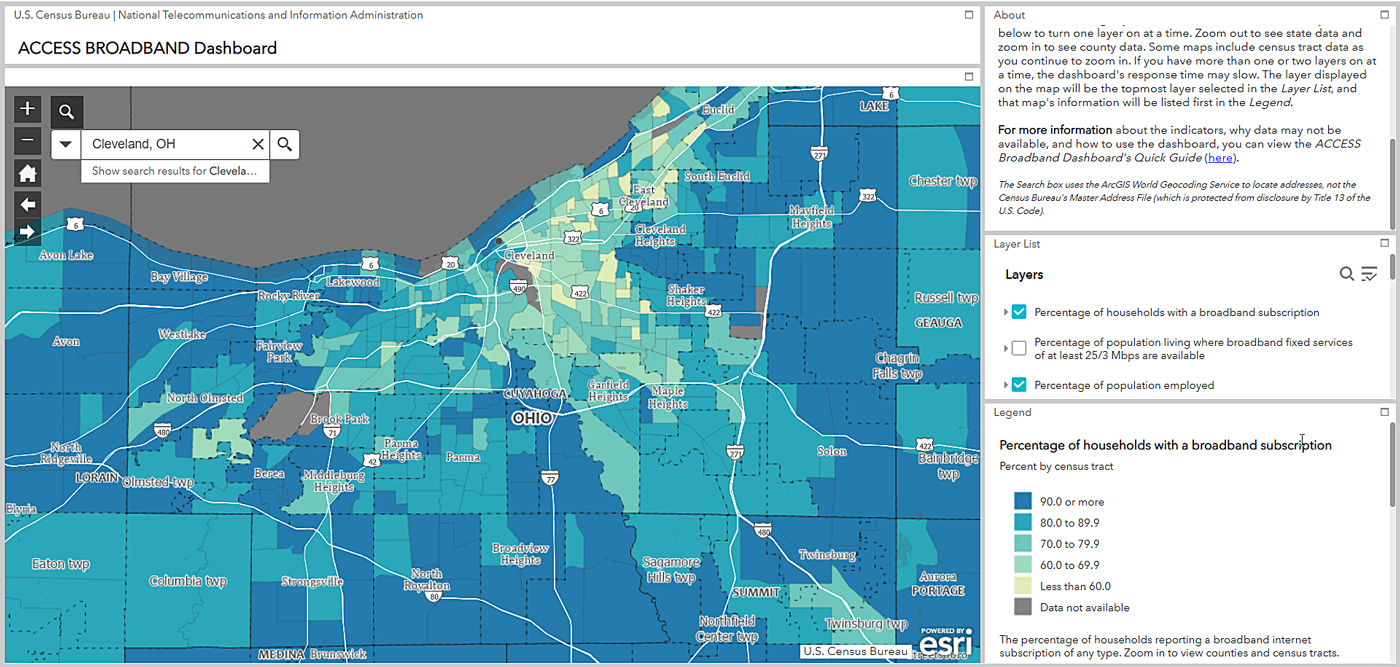This screenshot has width=1400, height=667.
Task: Go to previous map extent
Action: pyautogui.click(x=28, y=204)
